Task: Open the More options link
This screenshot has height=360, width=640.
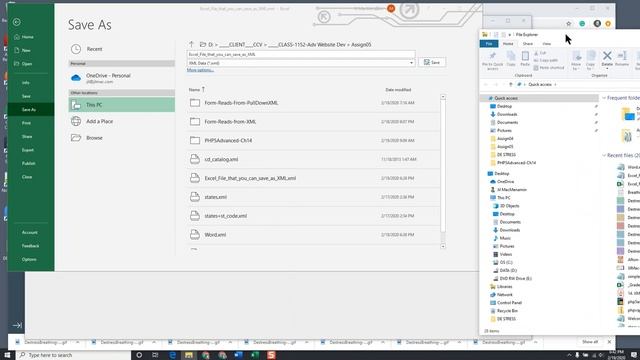Action: (x=200, y=70)
